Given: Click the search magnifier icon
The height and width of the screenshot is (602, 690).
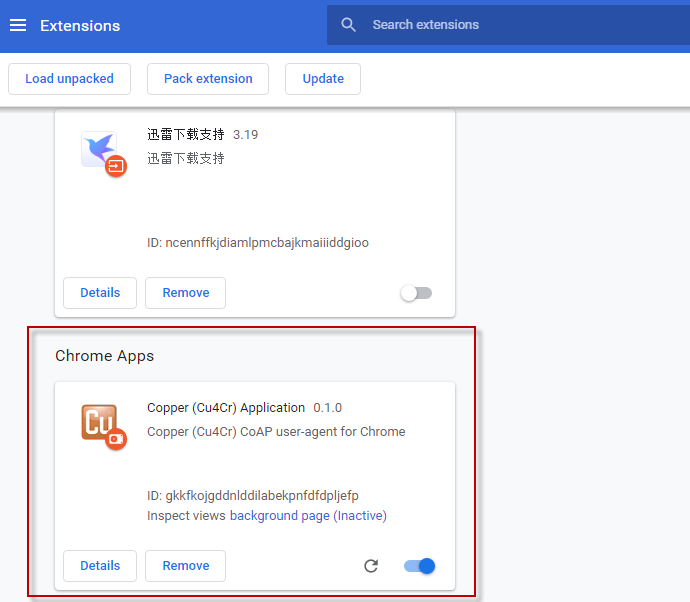Looking at the screenshot, I should tap(348, 25).
